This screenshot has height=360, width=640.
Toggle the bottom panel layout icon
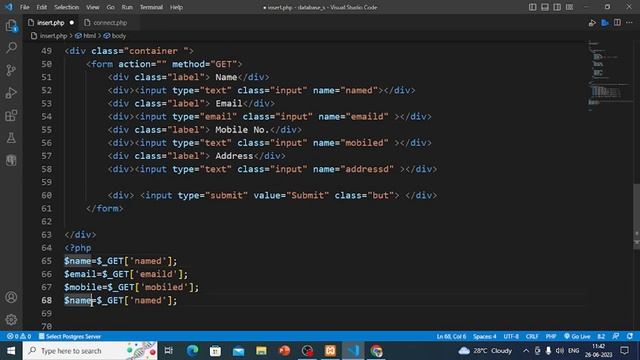[544, 7]
